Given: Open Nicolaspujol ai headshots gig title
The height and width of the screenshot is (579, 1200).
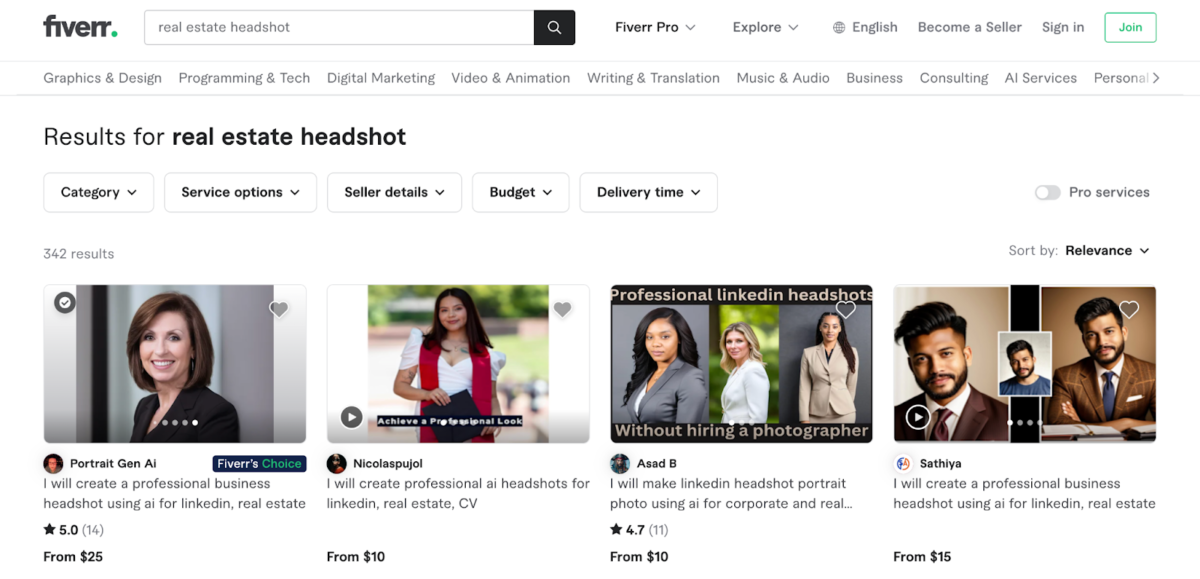Looking at the screenshot, I should [458, 493].
